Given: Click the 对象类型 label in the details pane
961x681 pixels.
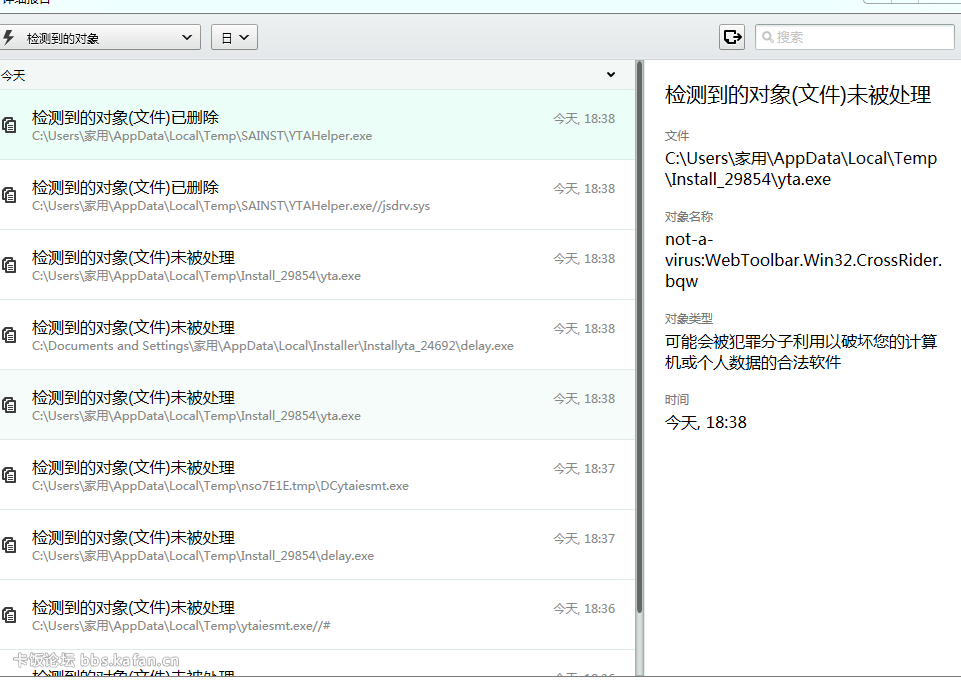Looking at the screenshot, I should (x=689, y=319).
